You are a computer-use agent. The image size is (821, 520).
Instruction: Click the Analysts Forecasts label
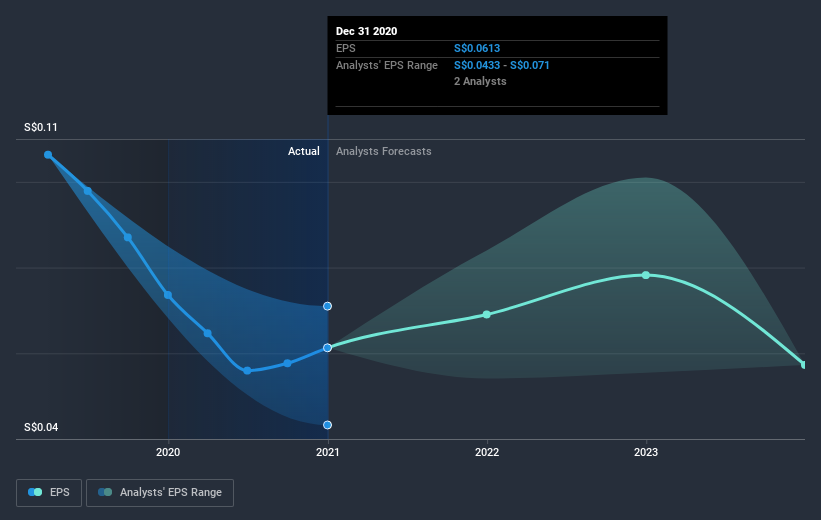[x=384, y=151]
